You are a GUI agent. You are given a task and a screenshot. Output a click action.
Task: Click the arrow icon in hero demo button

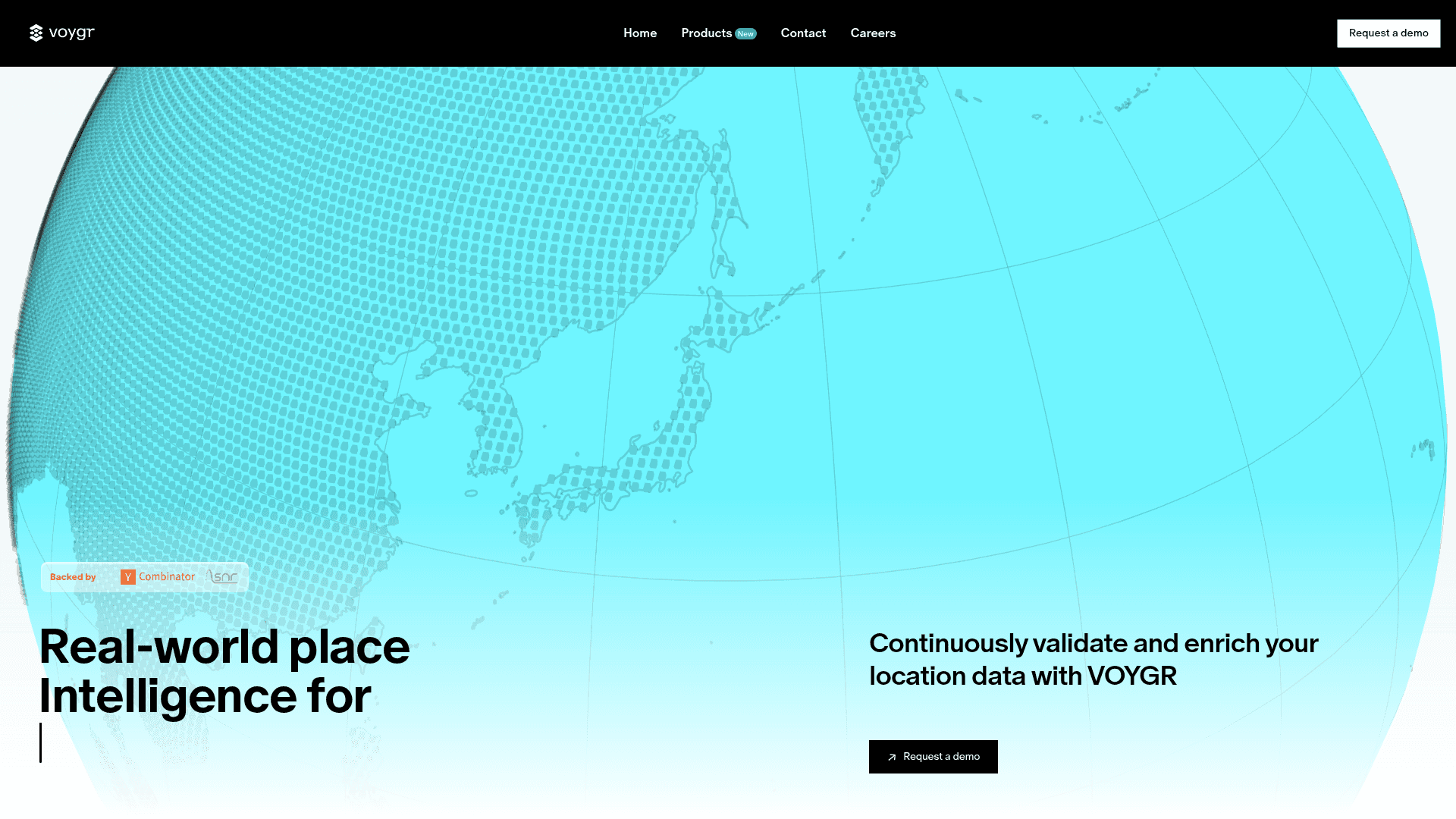pyautogui.click(x=892, y=757)
